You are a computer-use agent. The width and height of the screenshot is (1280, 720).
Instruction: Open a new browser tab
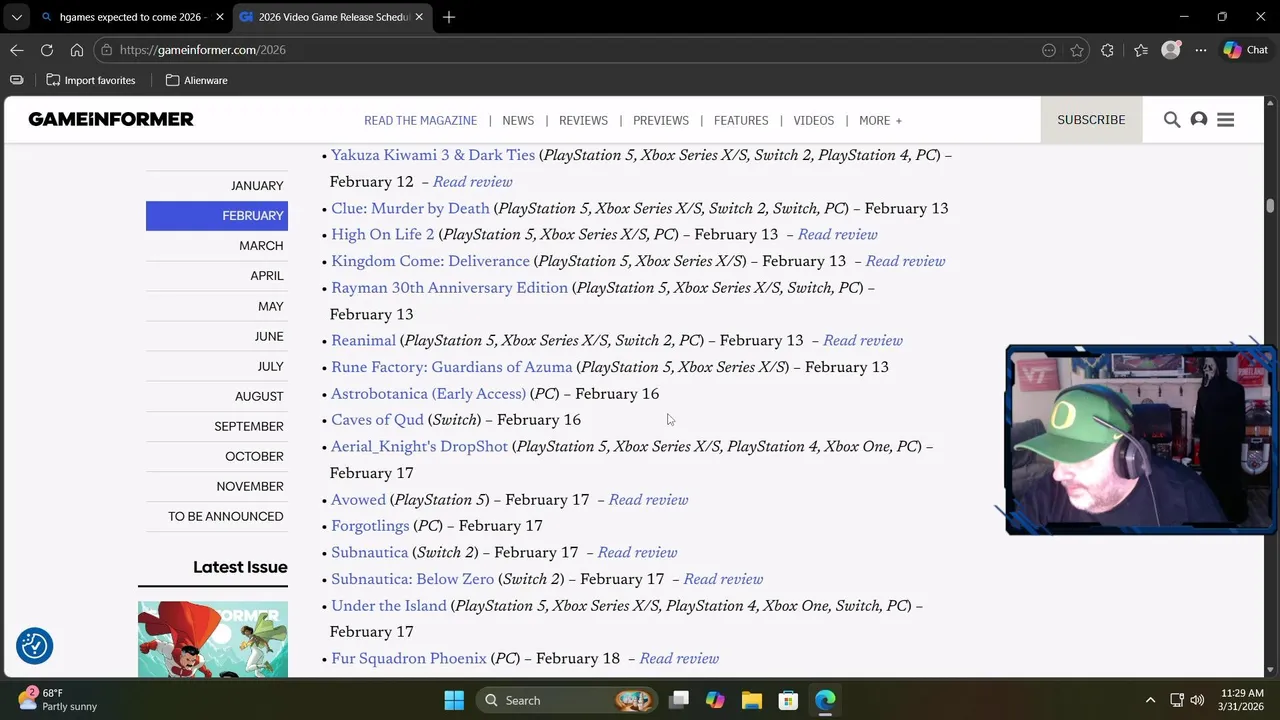coord(449,17)
